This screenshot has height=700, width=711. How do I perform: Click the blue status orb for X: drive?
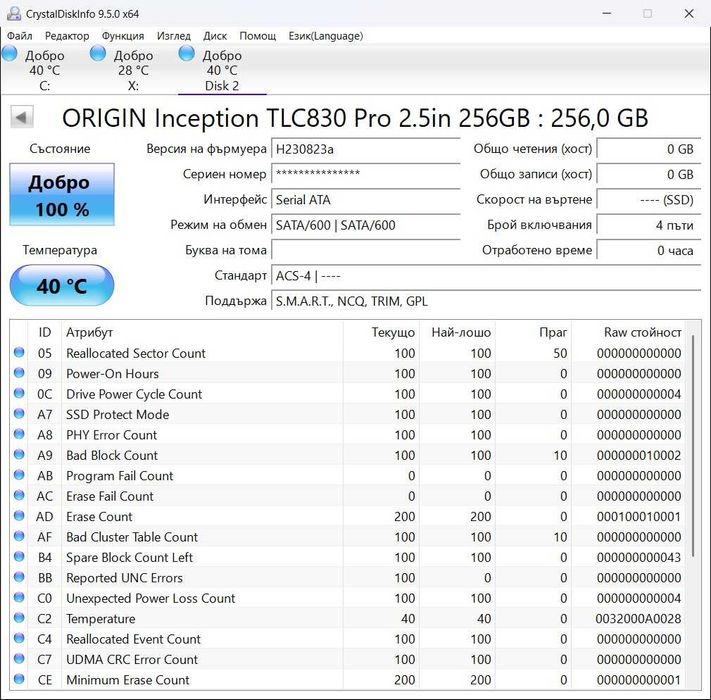click(98, 53)
